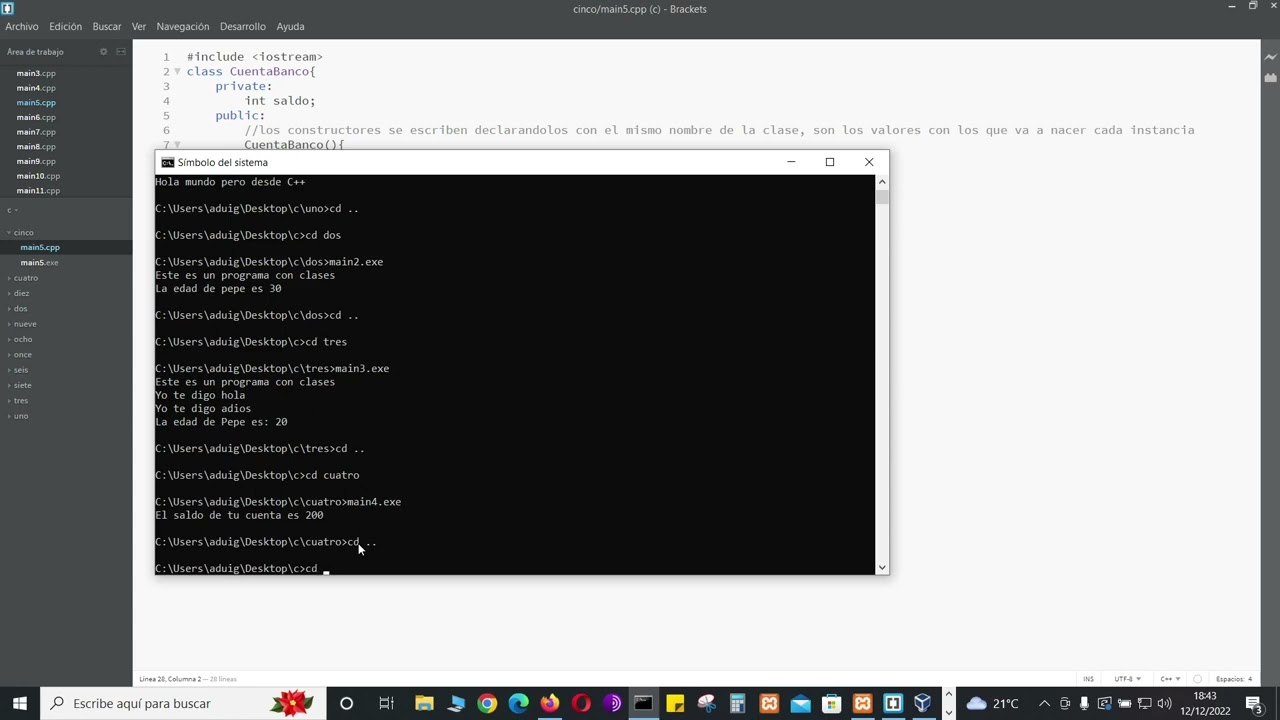Launch Opera browser from taskbar
The height and width of the screenshot is (720, 1280).
pyautogui.click(x=581, y=703)
